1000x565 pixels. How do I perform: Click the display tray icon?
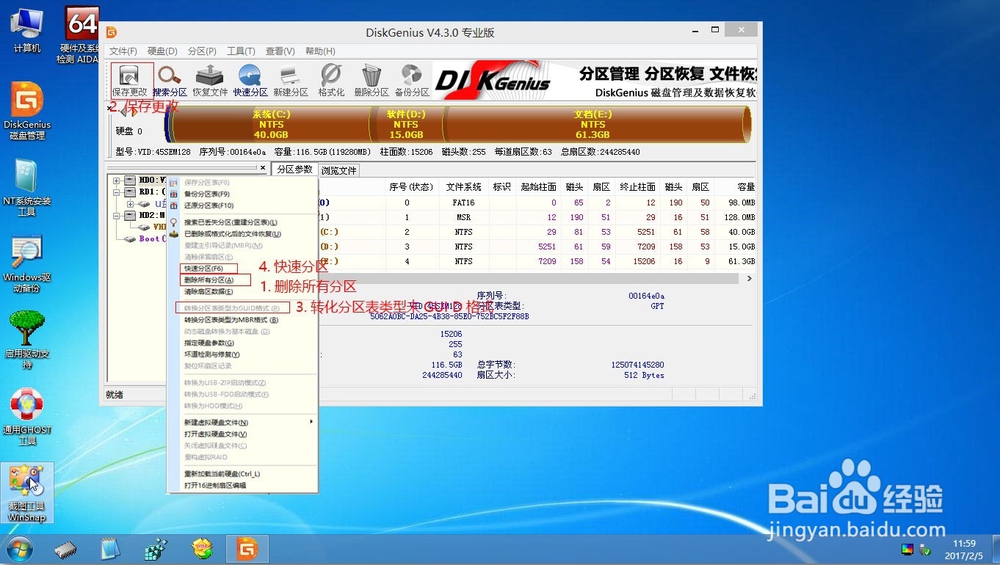click(x=907, y=550)
